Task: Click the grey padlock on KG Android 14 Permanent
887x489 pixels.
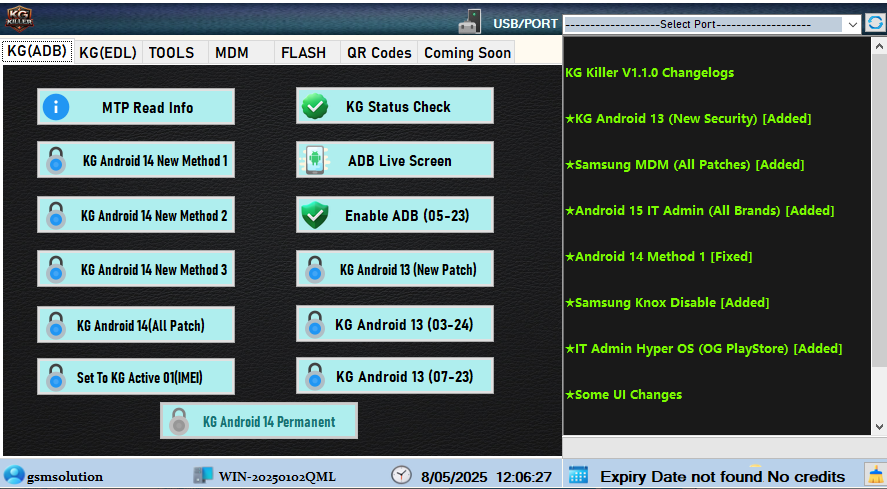Action: click(179, 422)
